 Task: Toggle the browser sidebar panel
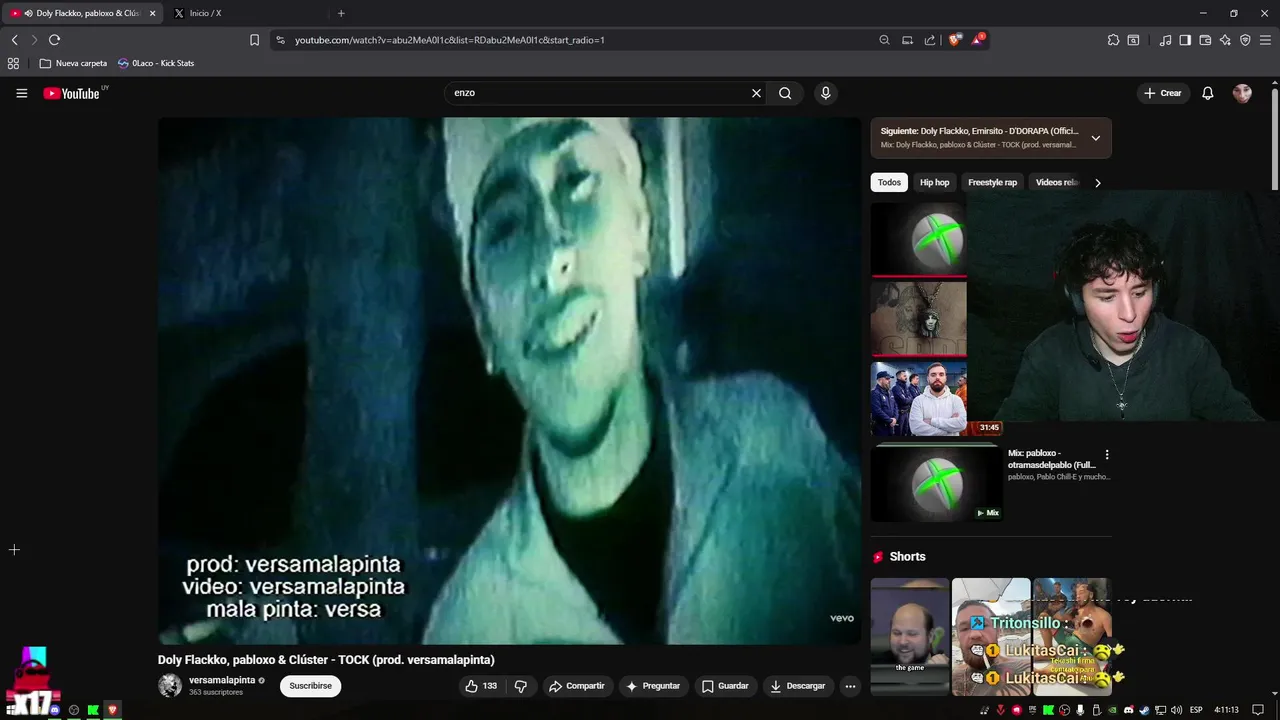[1185, 40]
